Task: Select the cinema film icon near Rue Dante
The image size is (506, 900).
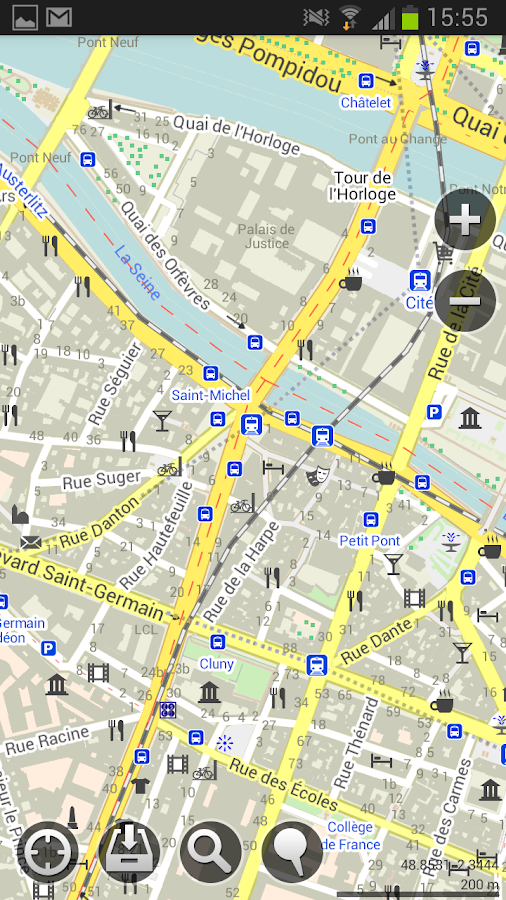Action: [414, 598]
